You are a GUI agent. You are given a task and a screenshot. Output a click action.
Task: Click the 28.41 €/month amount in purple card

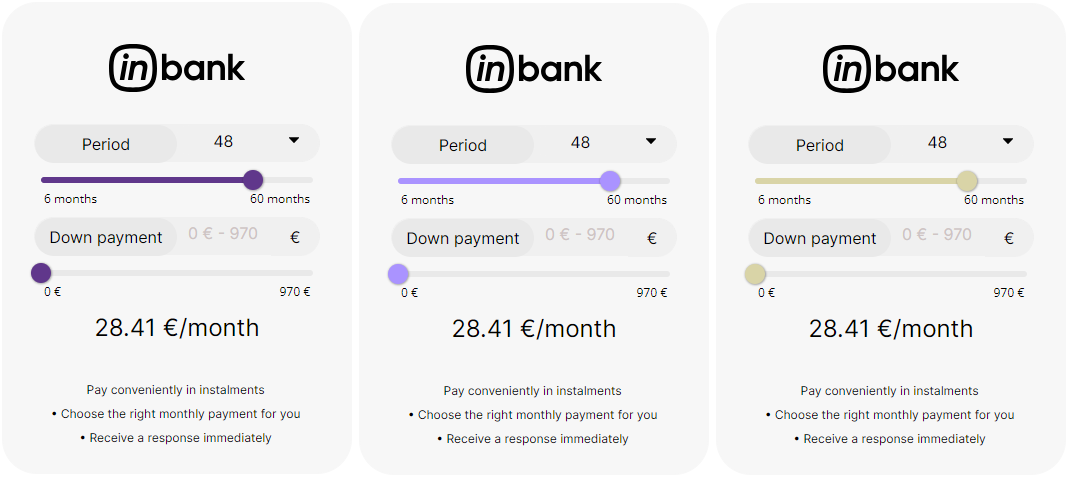[x=177, y=328]
